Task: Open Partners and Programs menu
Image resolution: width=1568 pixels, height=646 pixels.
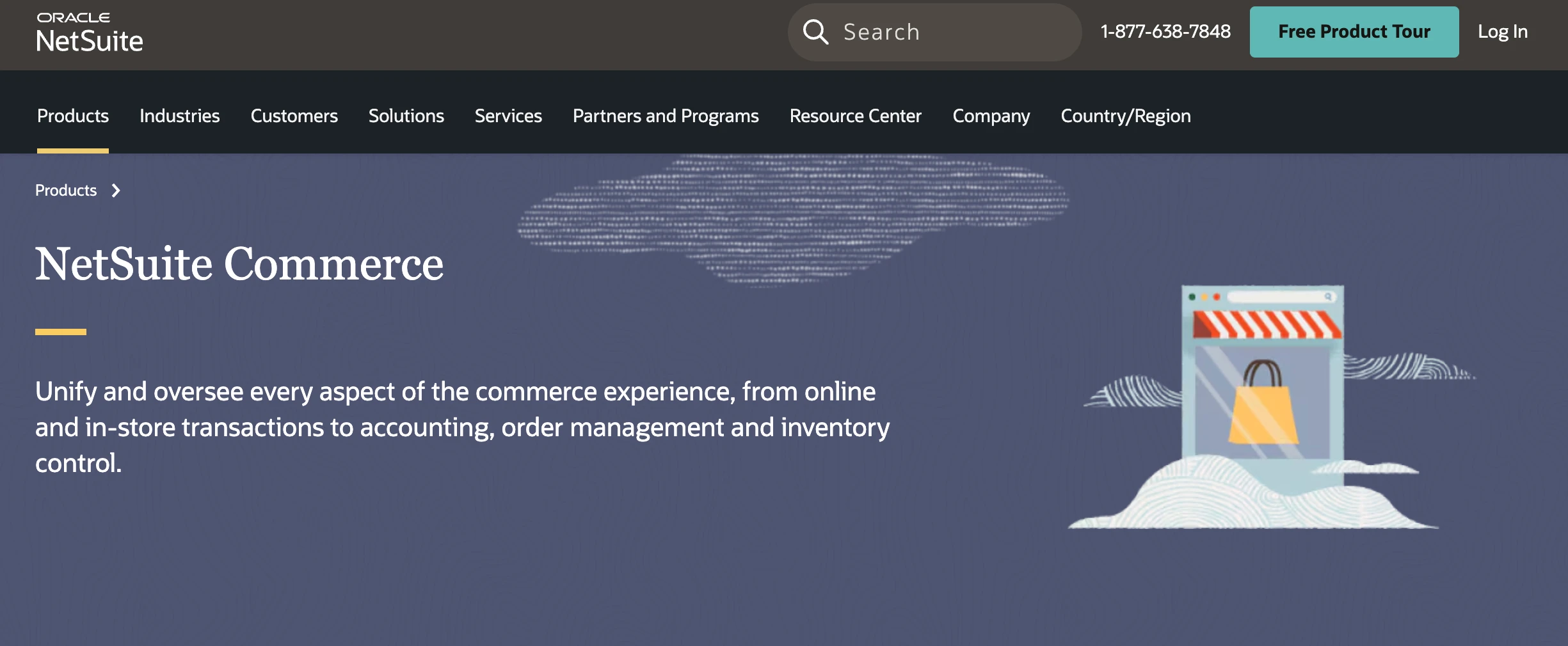Action: pyautogui.click(x=666, y=116)
